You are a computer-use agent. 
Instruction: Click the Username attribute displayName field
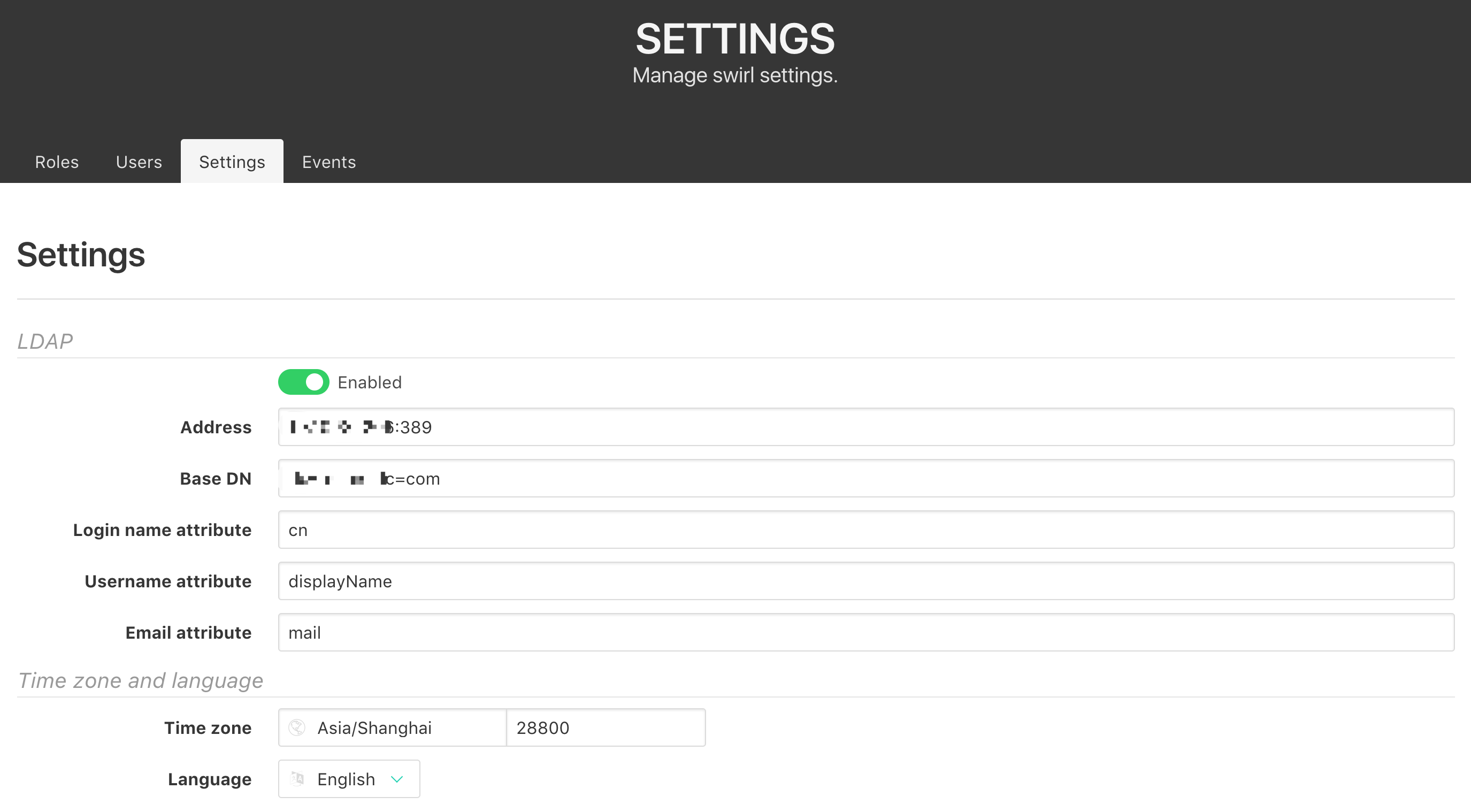point(865,581)
